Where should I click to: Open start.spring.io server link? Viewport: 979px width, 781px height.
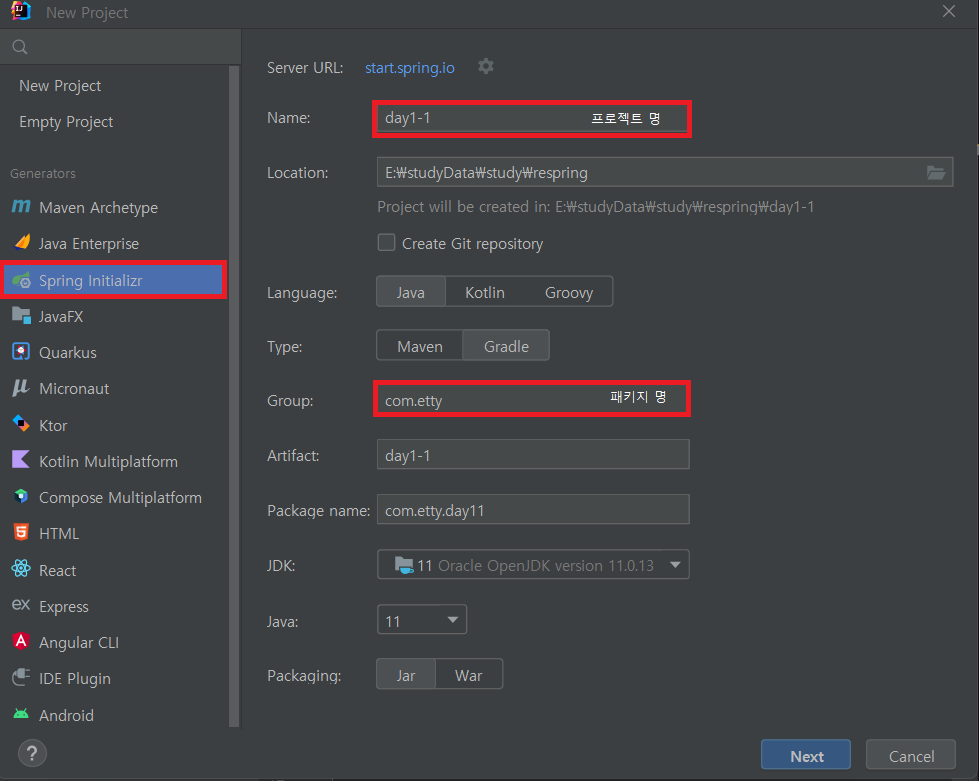(x=410, y=67)
